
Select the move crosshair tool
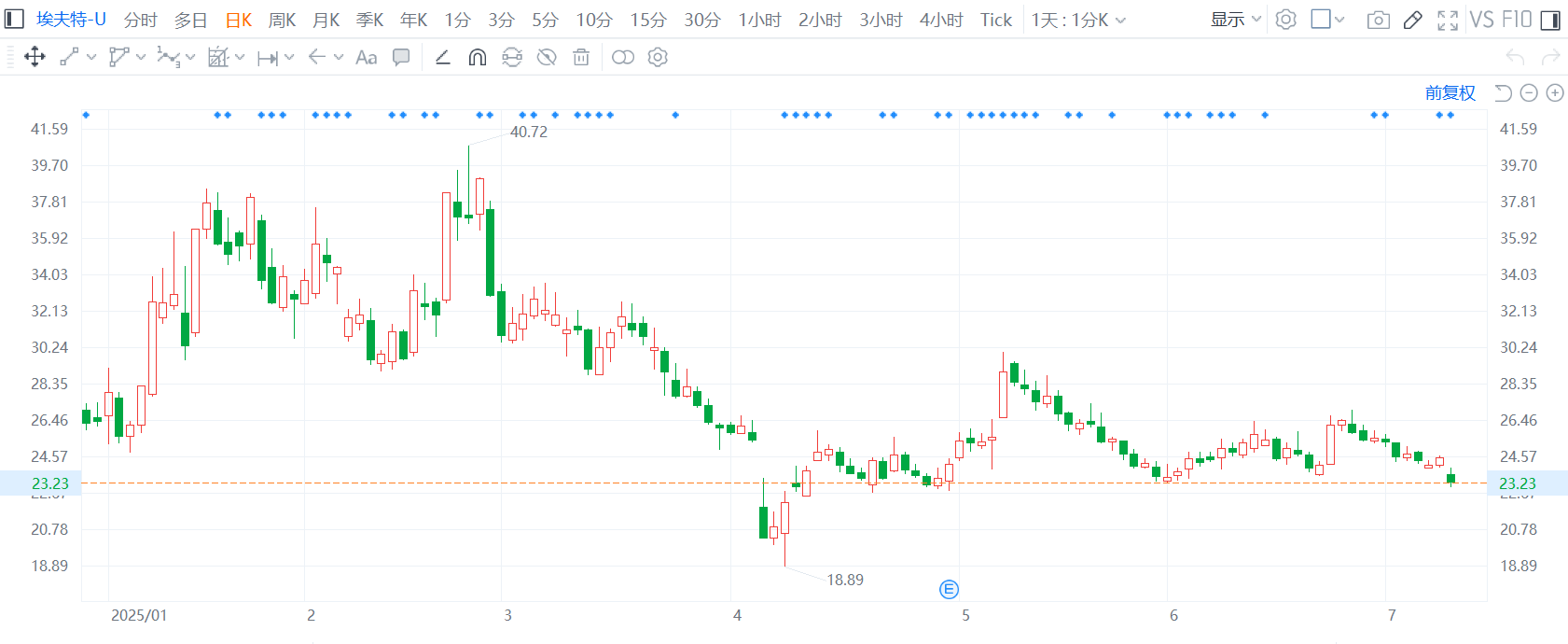tap(35, 58)
